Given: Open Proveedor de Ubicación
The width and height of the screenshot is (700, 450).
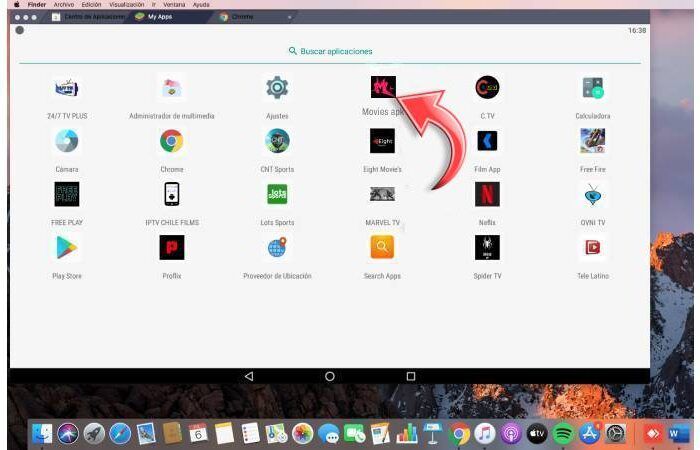Looking at the screenshot, I should coord(277,247).
